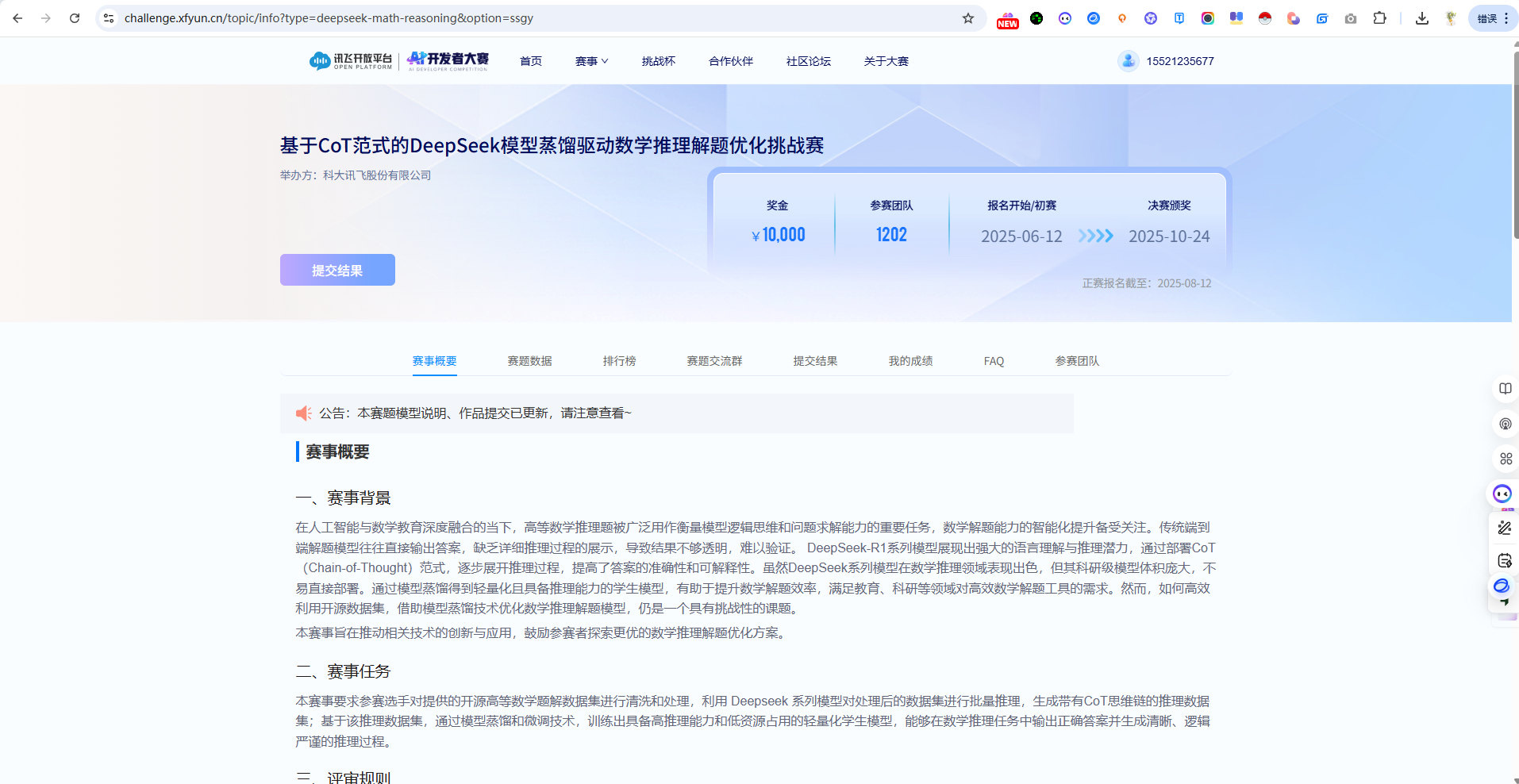Click the AI开发者大赛 logo
The image size is (1519, 784).
448,61
